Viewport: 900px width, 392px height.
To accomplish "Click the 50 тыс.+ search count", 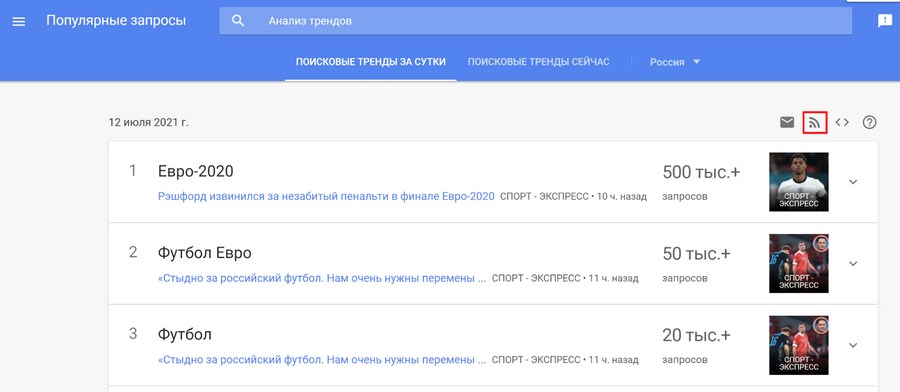I will coord(697,254).
